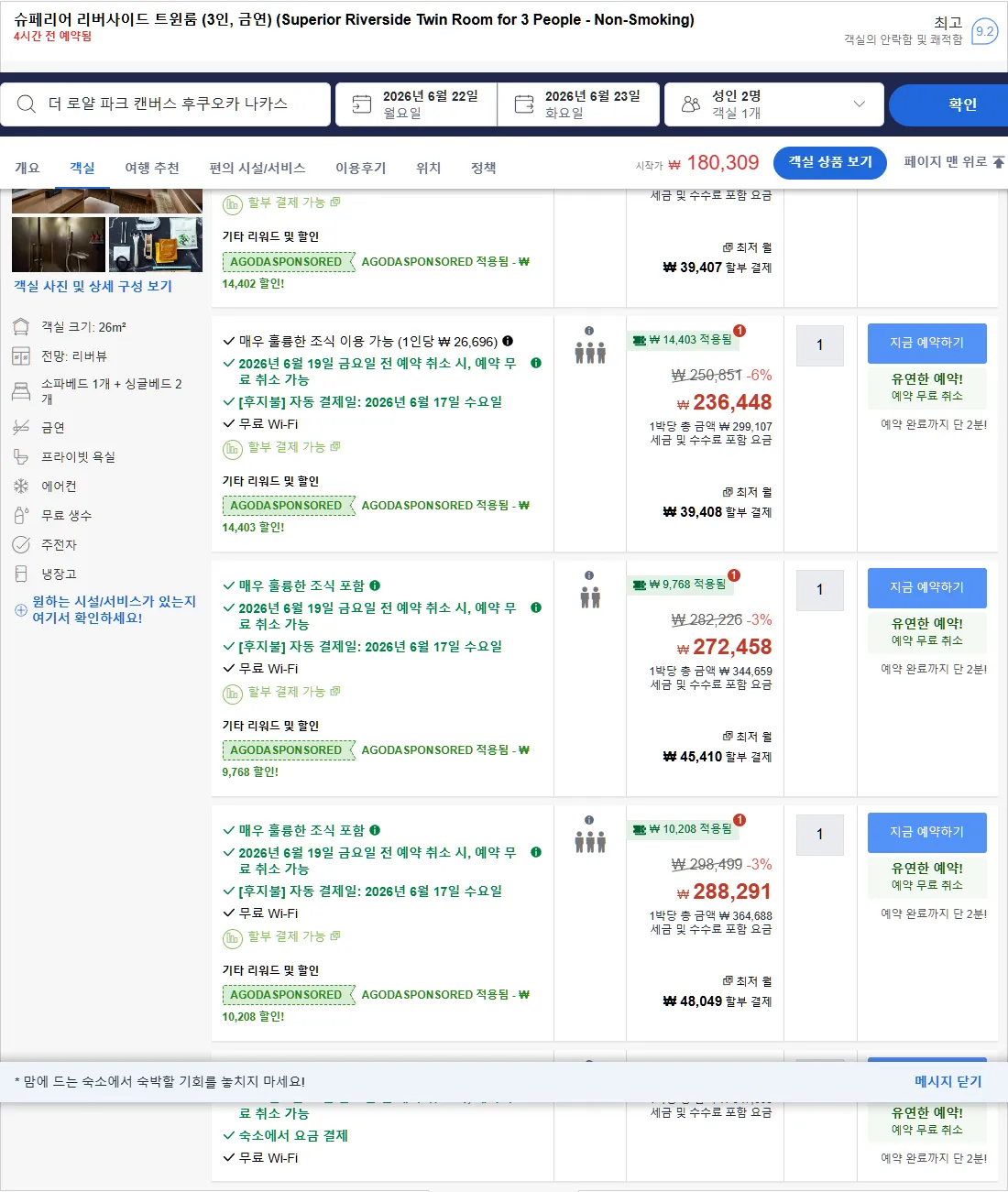
Task: Click info icon beside 조식 포함 in 288,291 offer
Action: [x=375, y=830]
